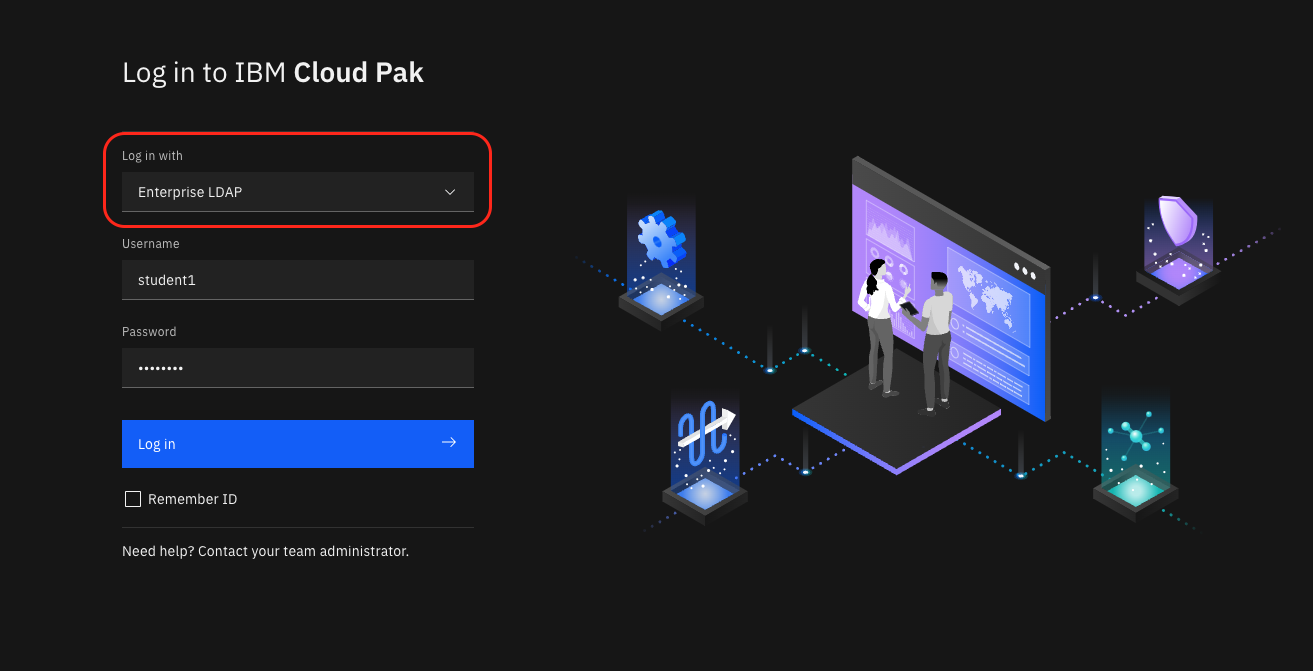Click the "Log in with" field label
Image resolution: width=1313 pixels, height=671 pixels.
152,156
